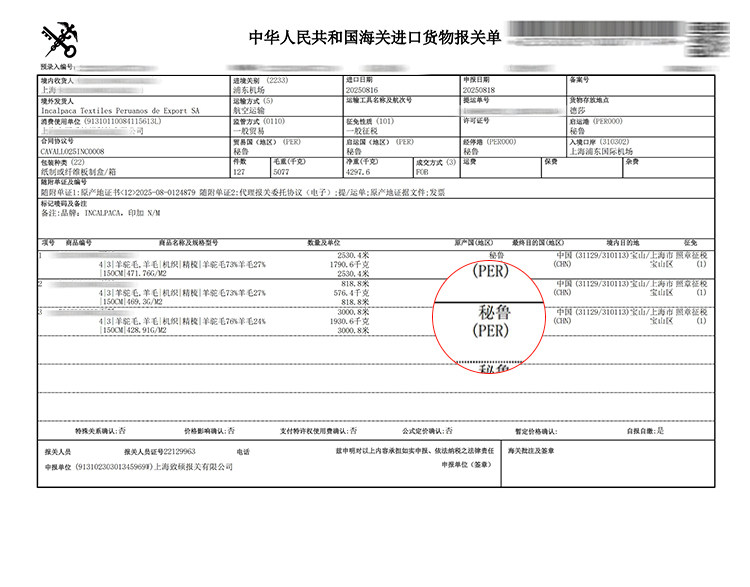Click the 经停港 (PER000) label

pos(489,142)
